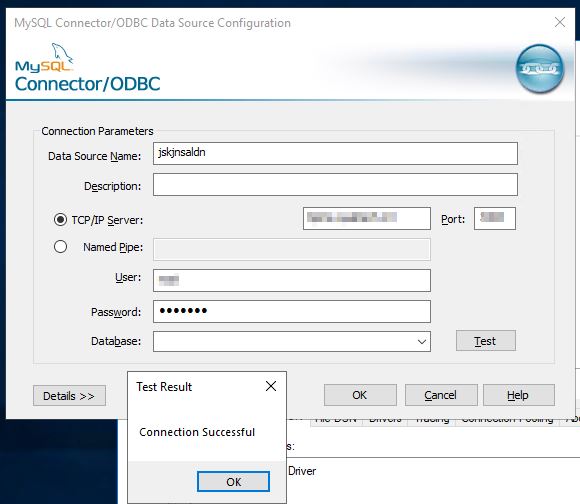Click OK in the Test Result dialog

pyautogui.click(x=233, y=481)
